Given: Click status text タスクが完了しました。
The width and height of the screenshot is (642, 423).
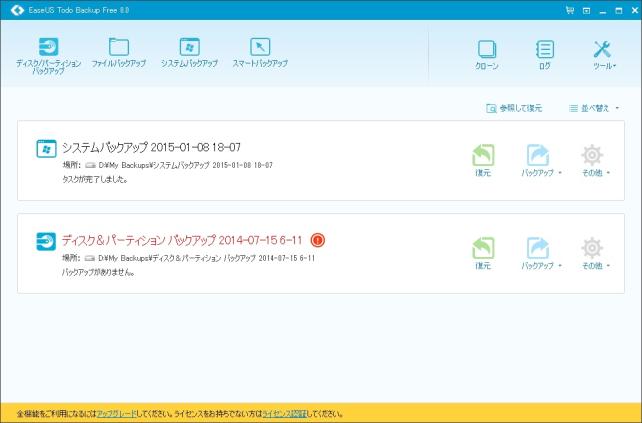Looking at the screenshot, I should click(95, 179).
